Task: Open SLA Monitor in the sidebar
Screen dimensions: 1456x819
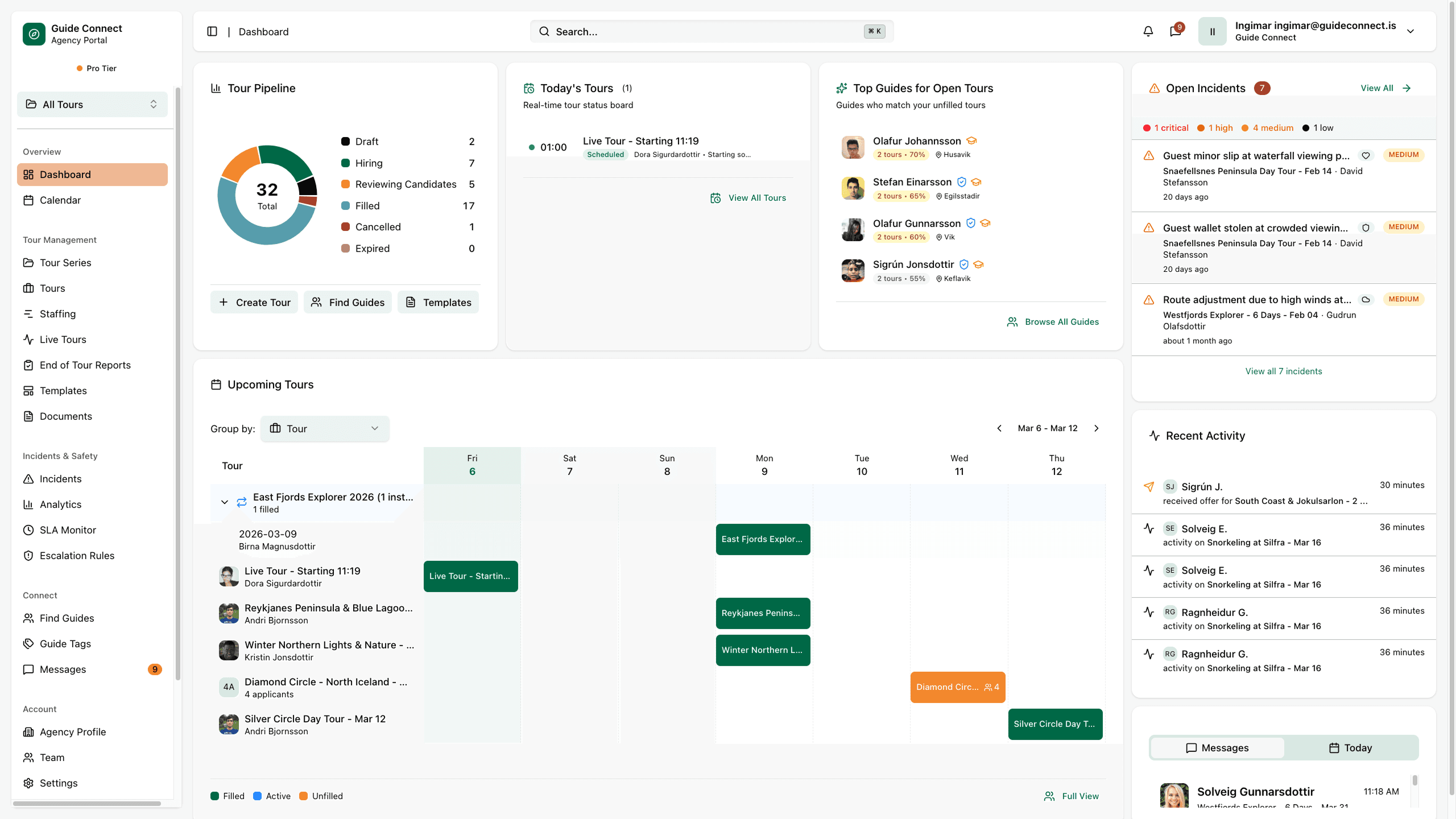Action: 68,530
